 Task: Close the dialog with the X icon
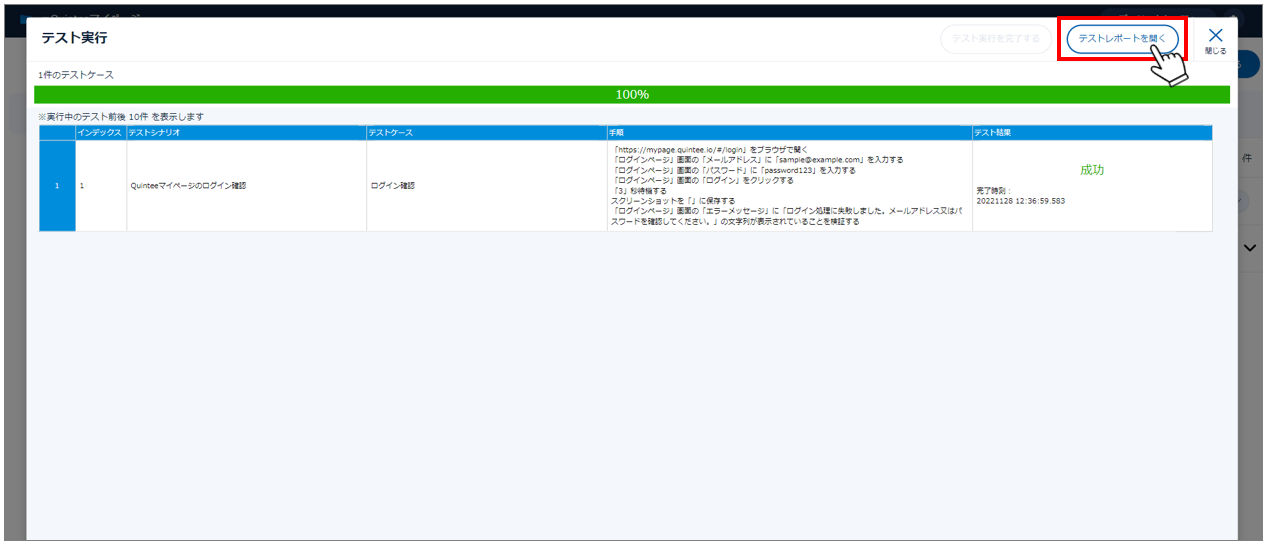(x=1215, y=37)
